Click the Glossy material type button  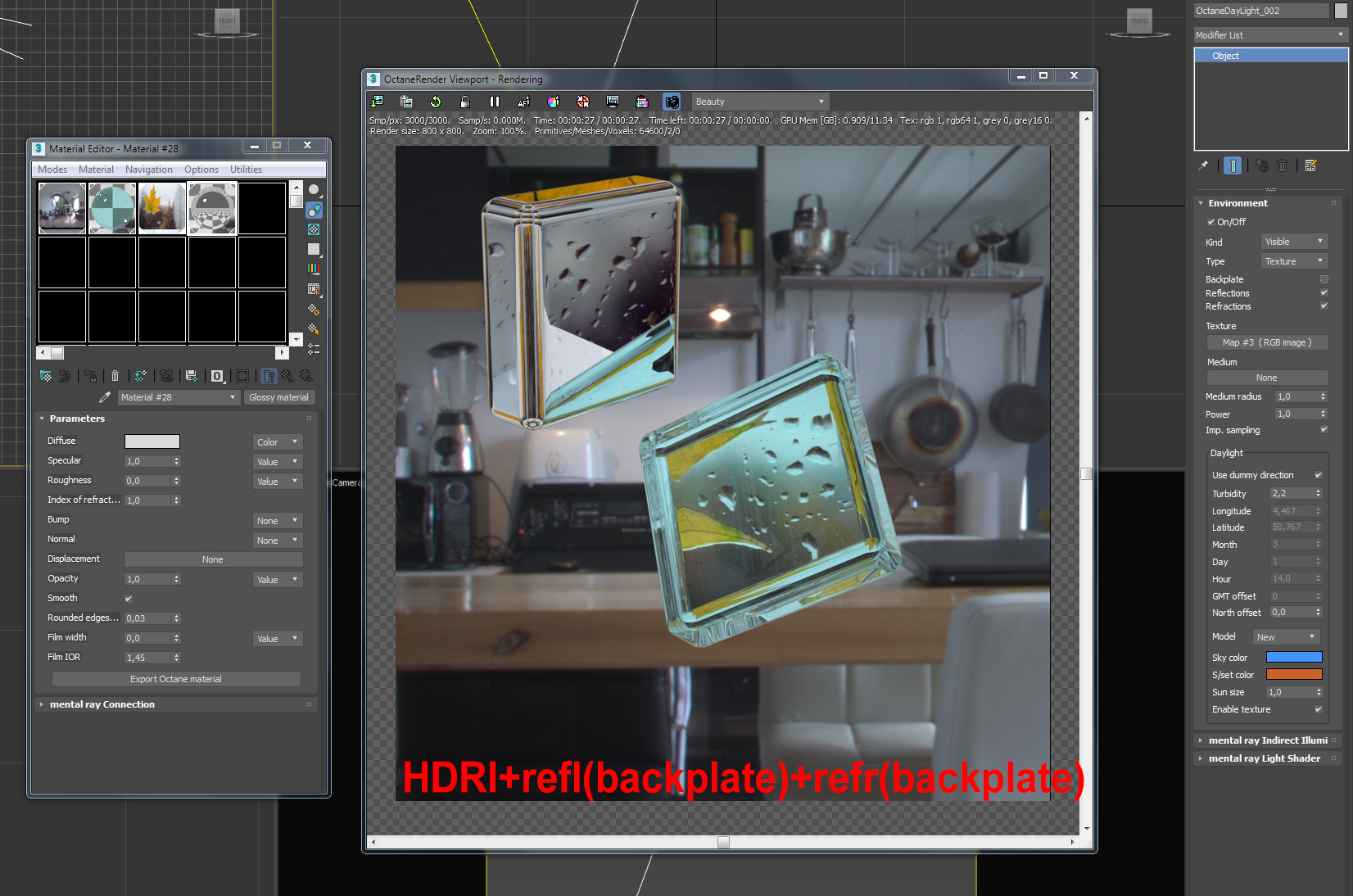click(x=278, y=397)
